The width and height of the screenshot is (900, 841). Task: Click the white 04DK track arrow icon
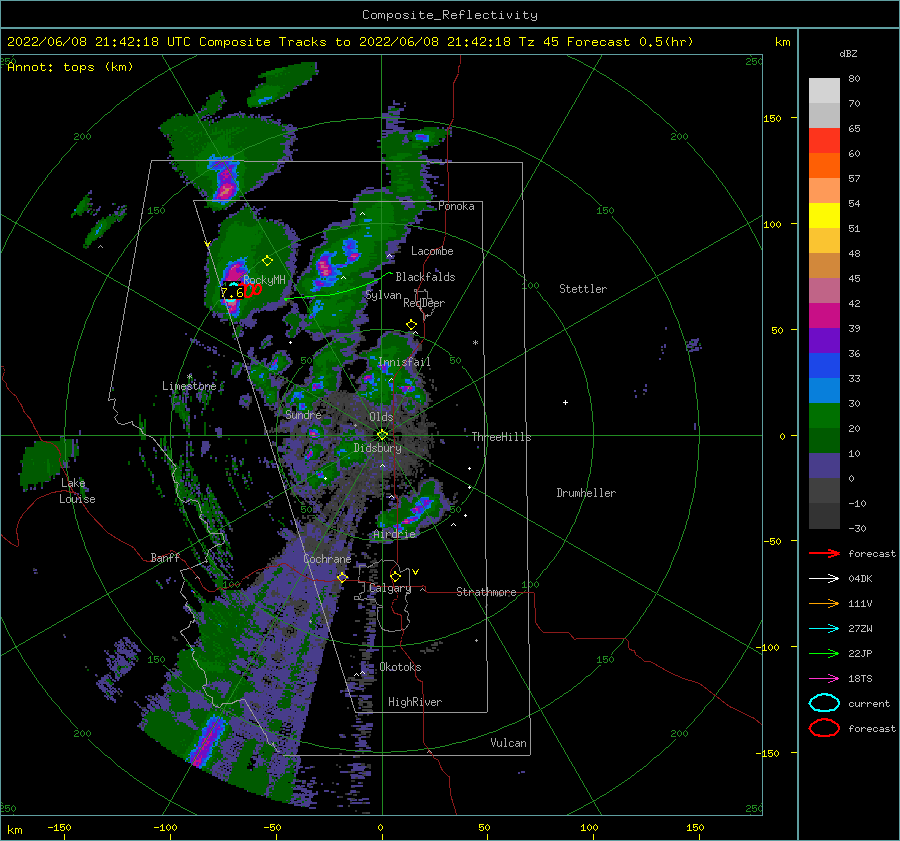[x=824, y=579]
